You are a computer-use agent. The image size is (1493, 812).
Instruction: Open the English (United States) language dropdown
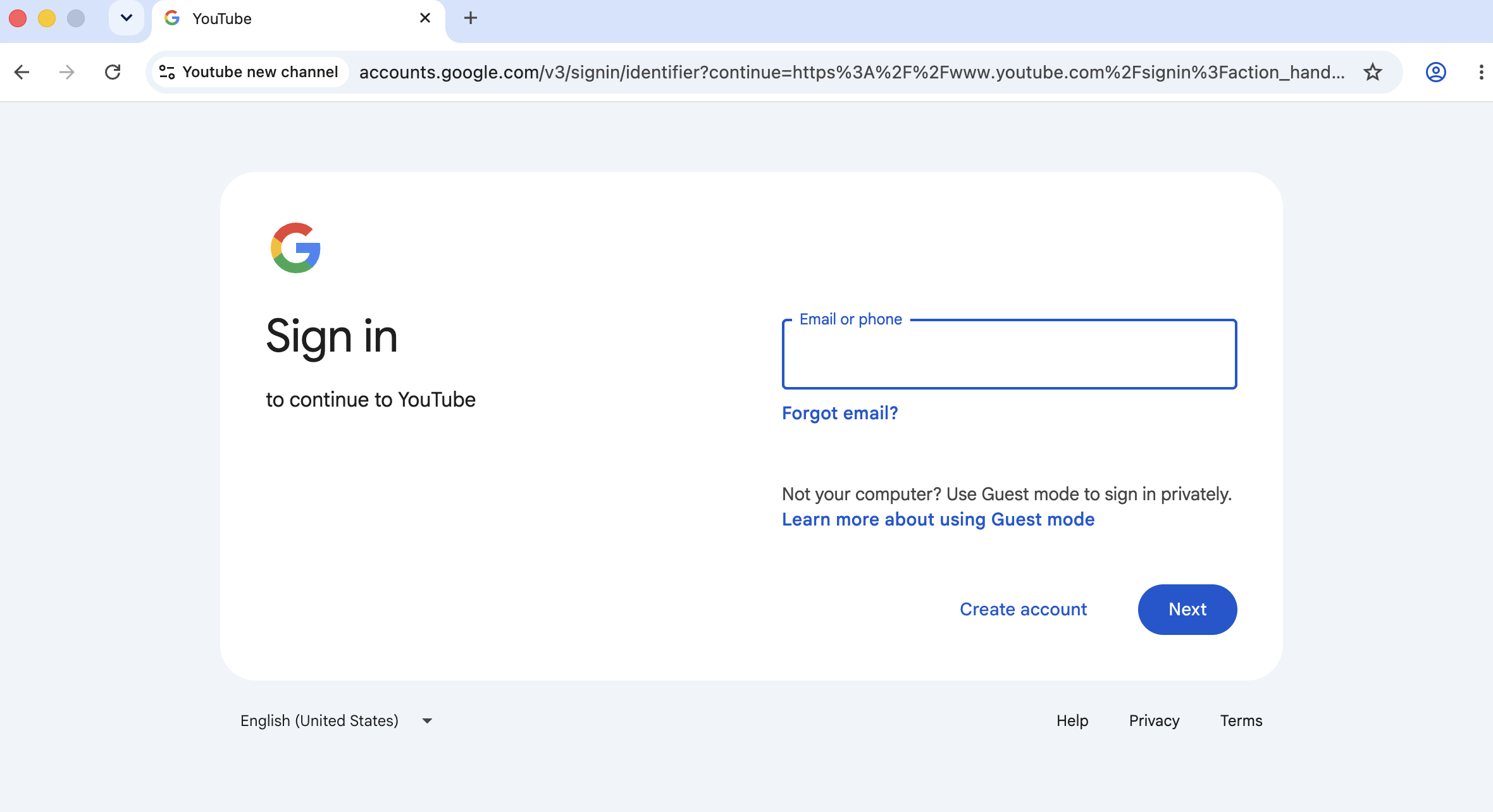[336, 721]
